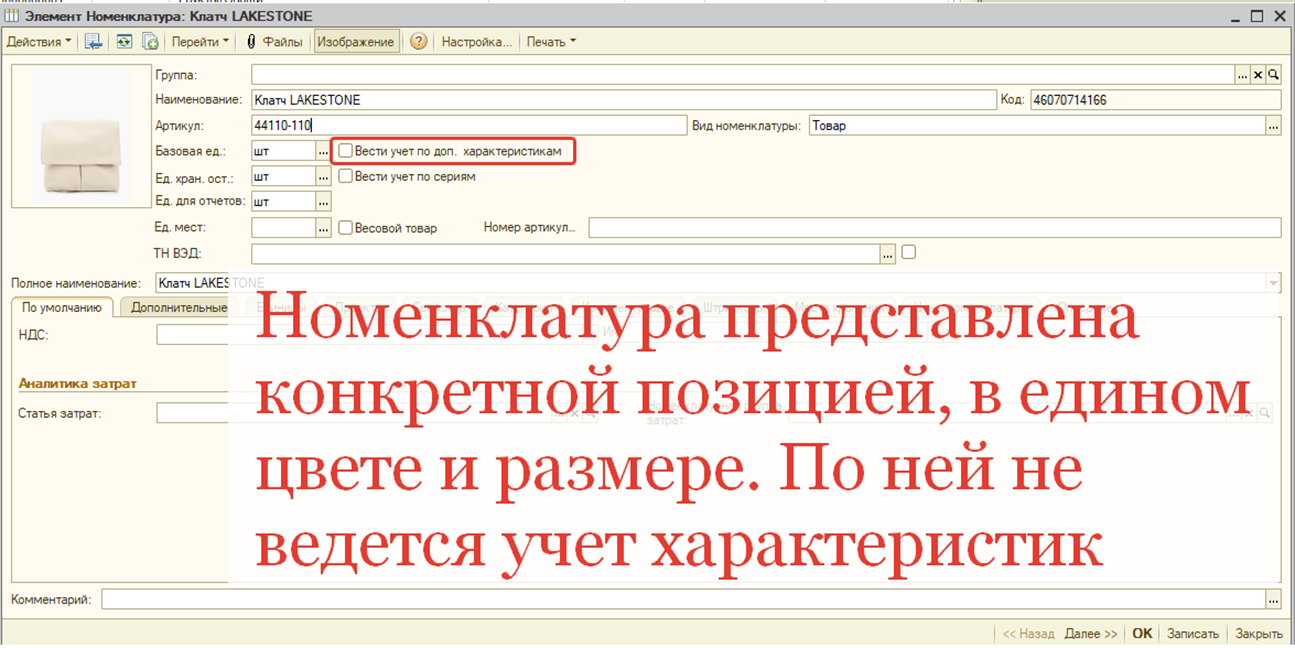
Task: Click the Записать button
Action: 1192,634
